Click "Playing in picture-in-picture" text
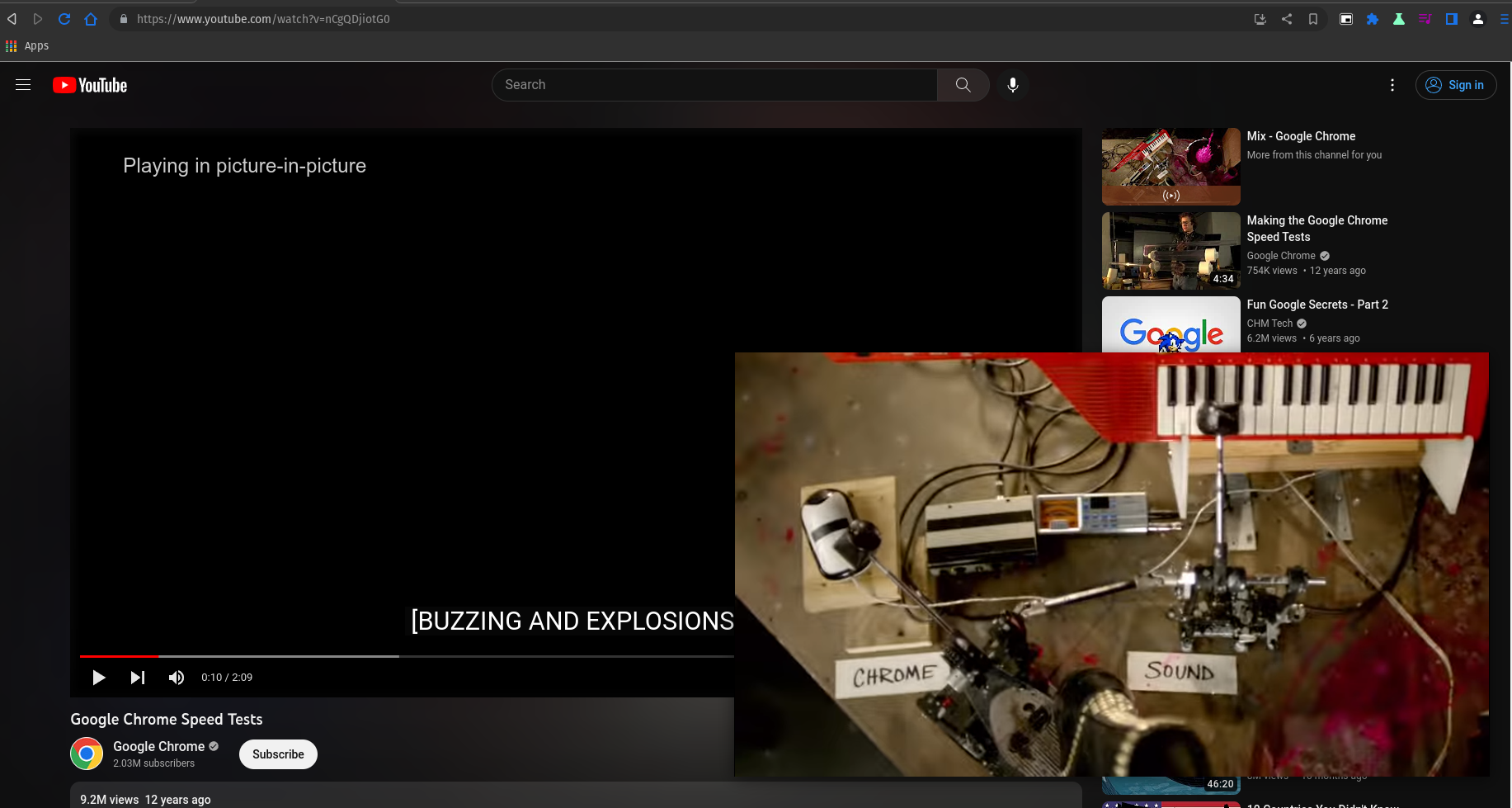 [x=244, y=166]
